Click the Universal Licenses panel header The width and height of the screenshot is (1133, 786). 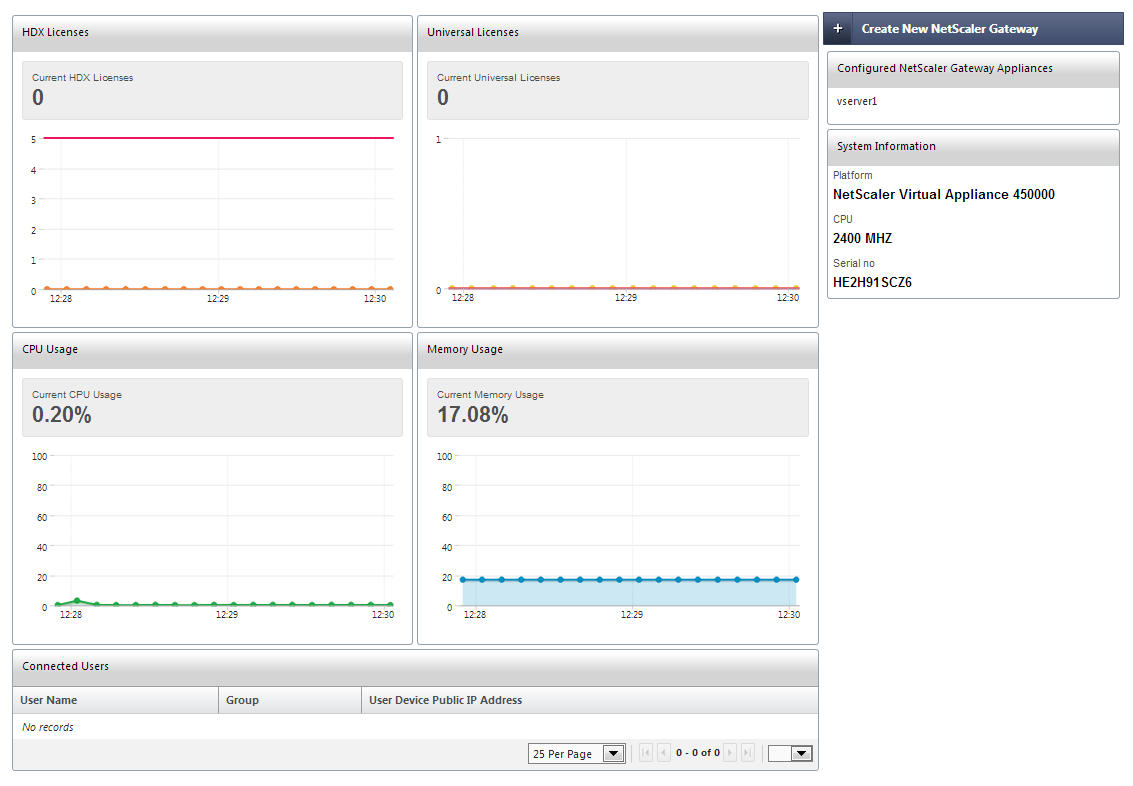[x=617, y=32]
